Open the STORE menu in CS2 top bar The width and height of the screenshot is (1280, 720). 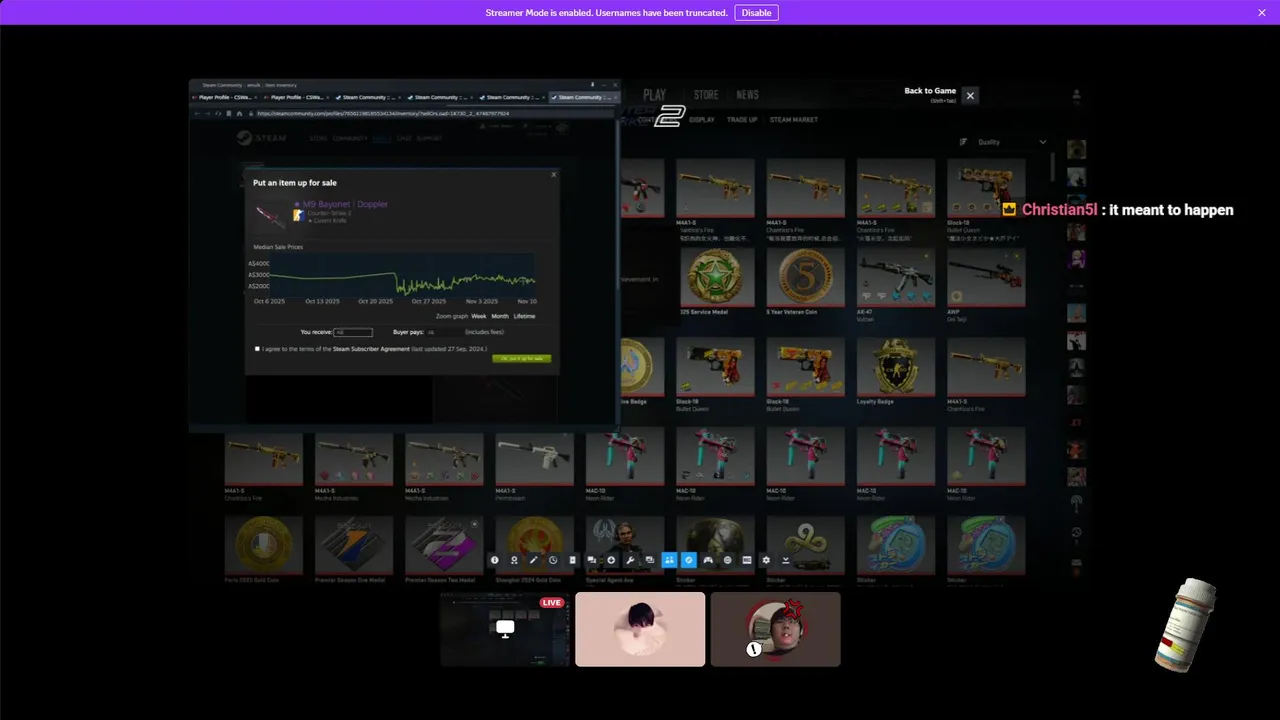click(706, 95)
